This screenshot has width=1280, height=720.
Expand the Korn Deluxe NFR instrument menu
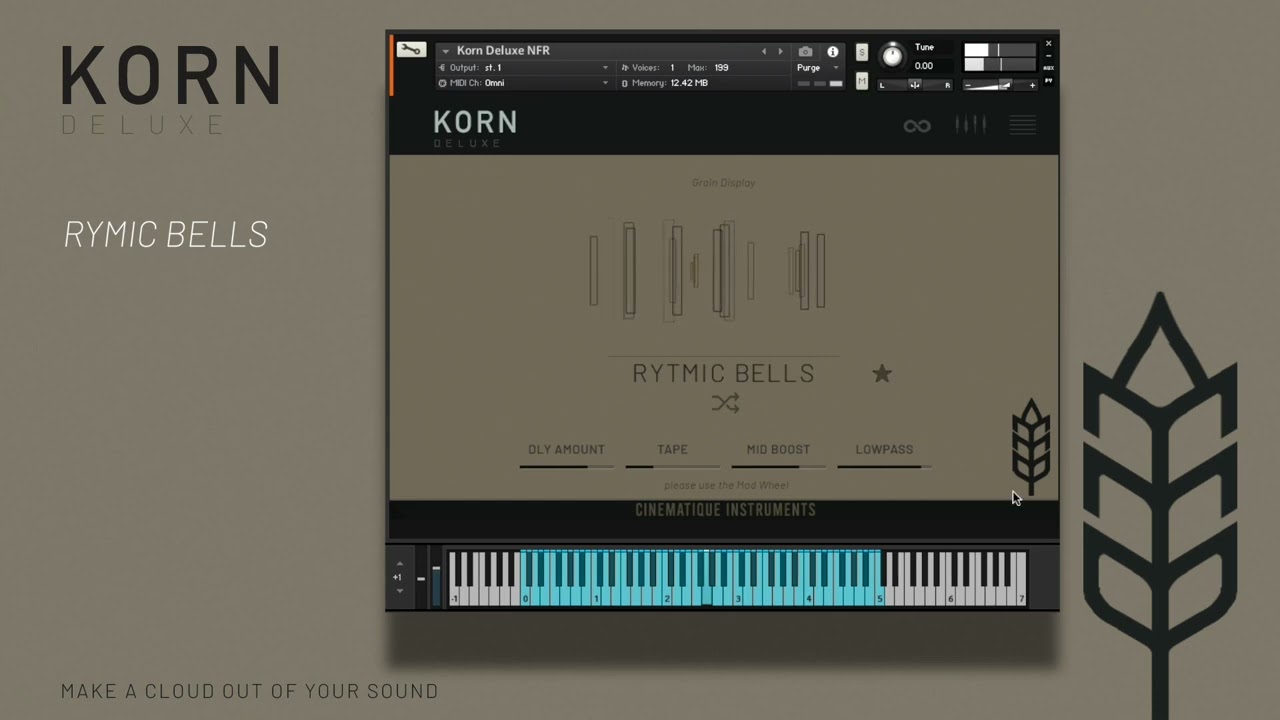click(446, 51)
